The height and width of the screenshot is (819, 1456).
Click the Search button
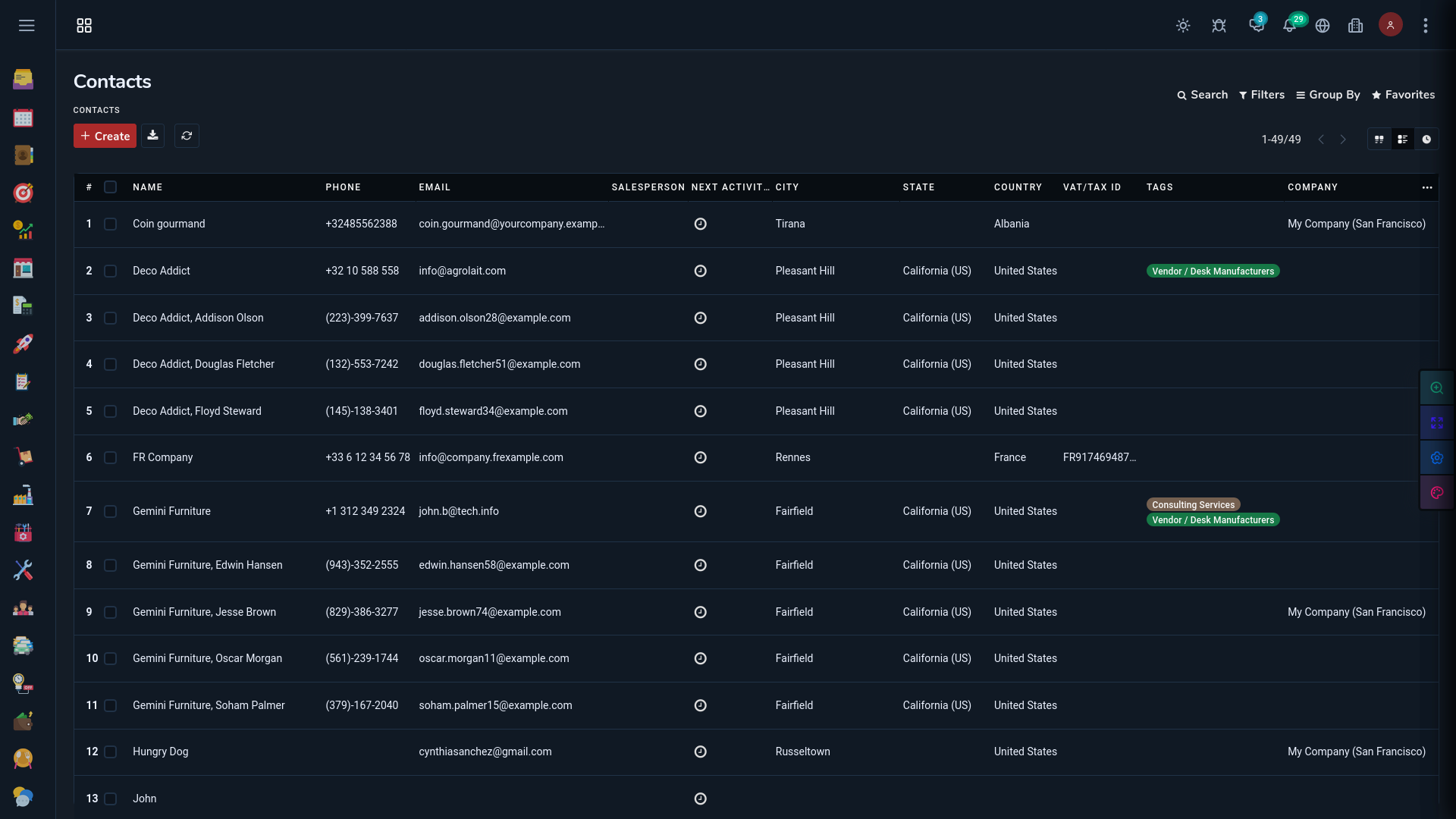1203,95
